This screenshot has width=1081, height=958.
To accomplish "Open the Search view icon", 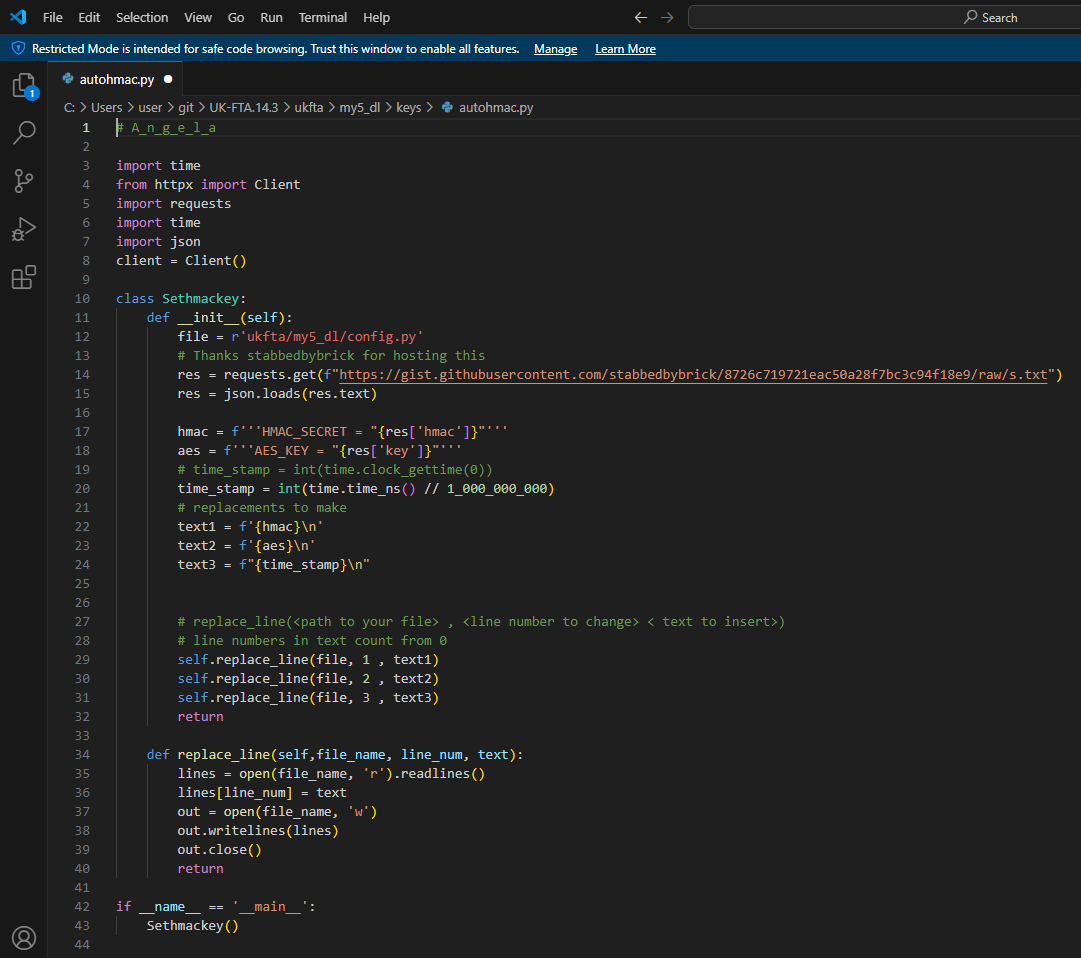I will coord(24,132).
